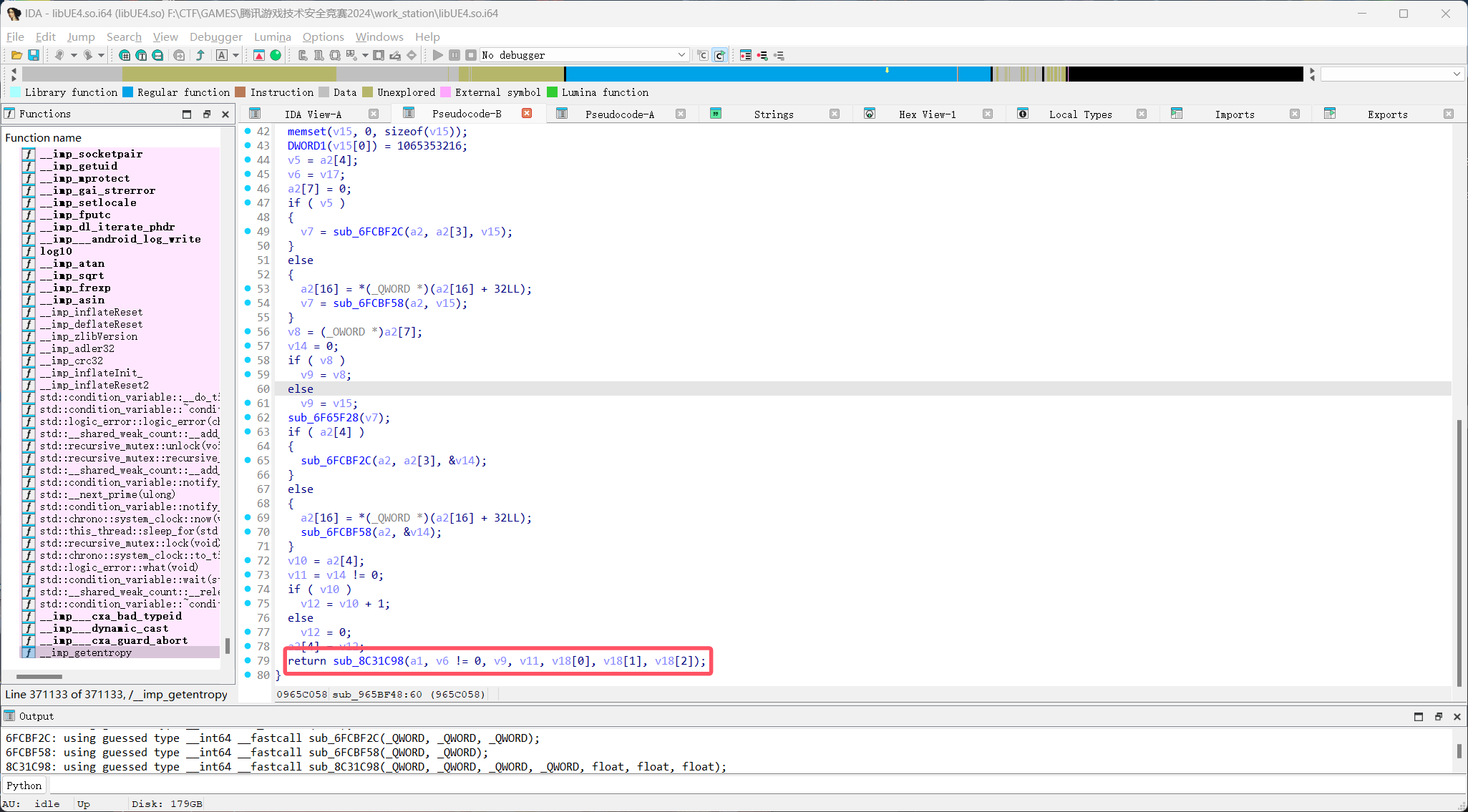Open the back-navigation history dropdown arrow

[73, 55]
